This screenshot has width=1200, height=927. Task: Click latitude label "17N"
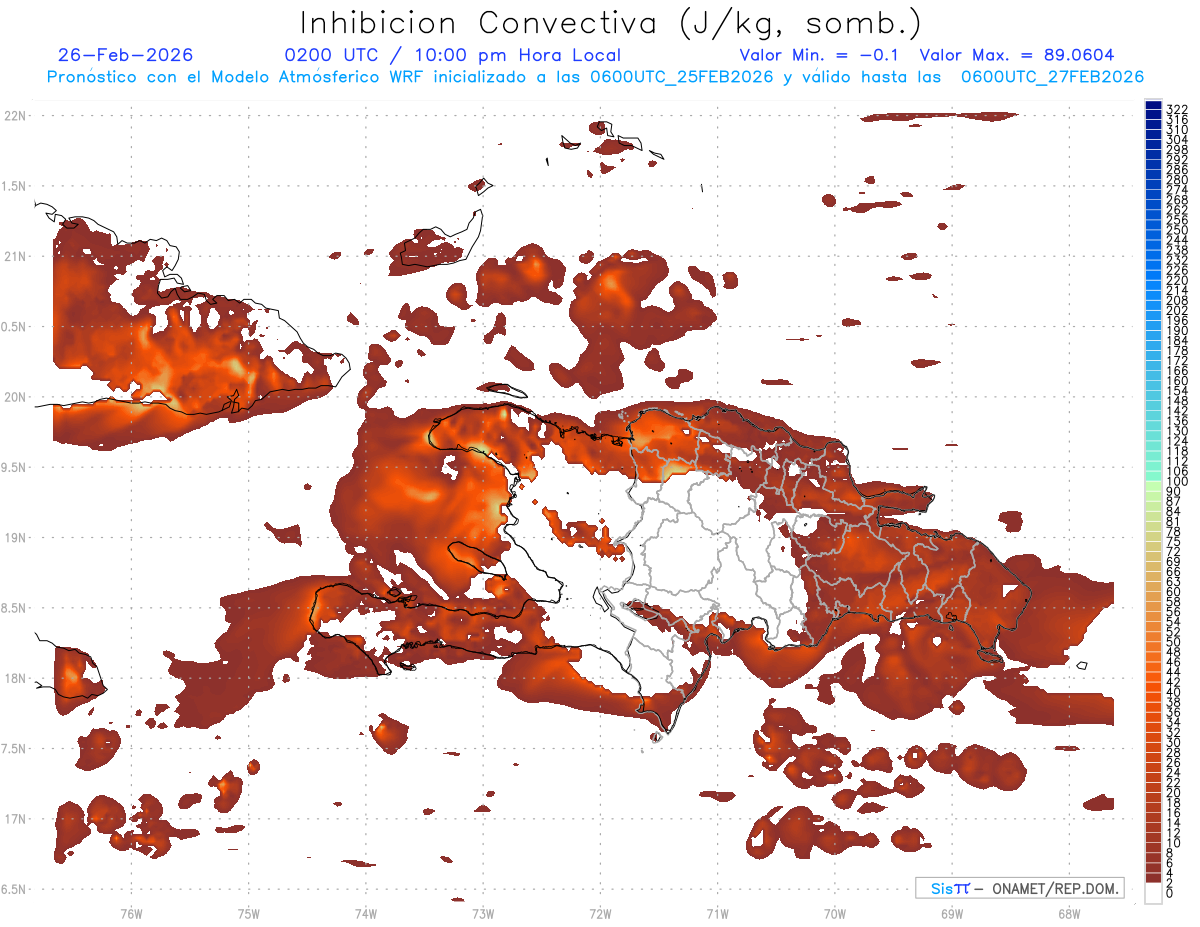click(15, 819)
